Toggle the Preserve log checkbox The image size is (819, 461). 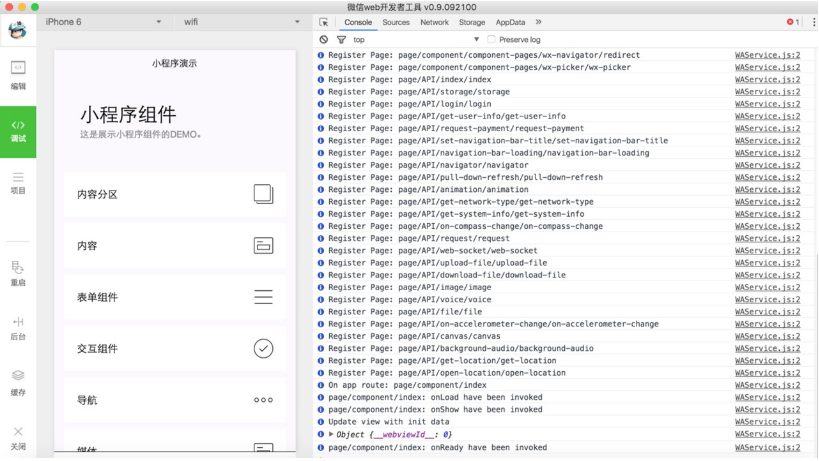[491, 39]
